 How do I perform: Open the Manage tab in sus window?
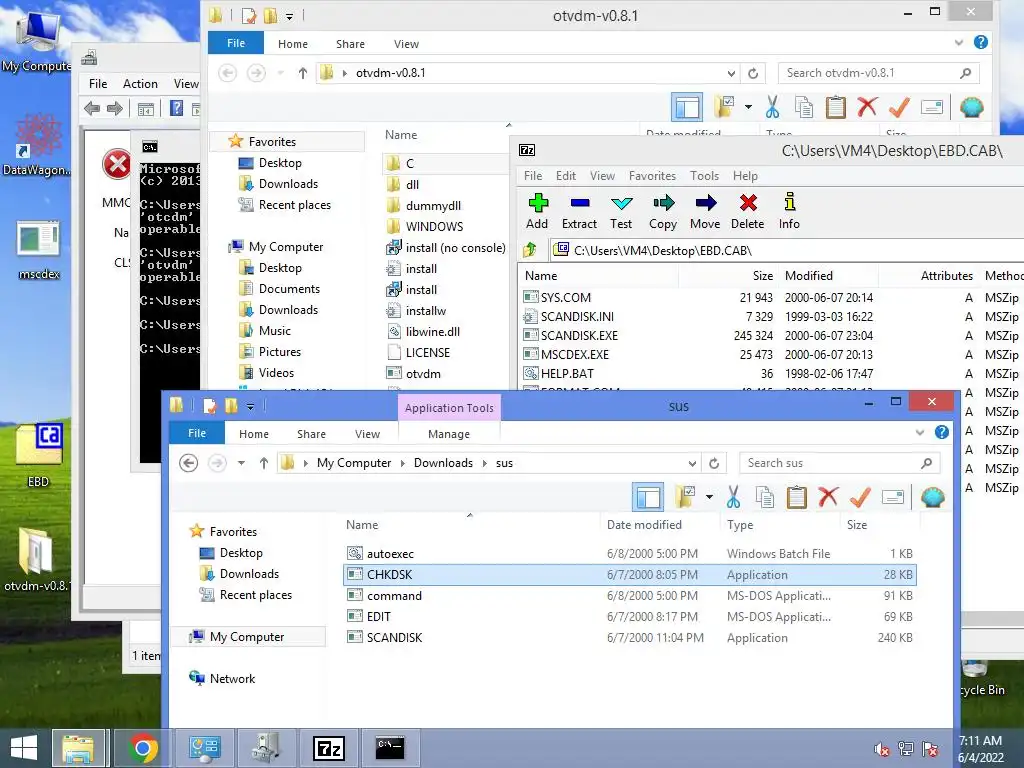(449, 434)
